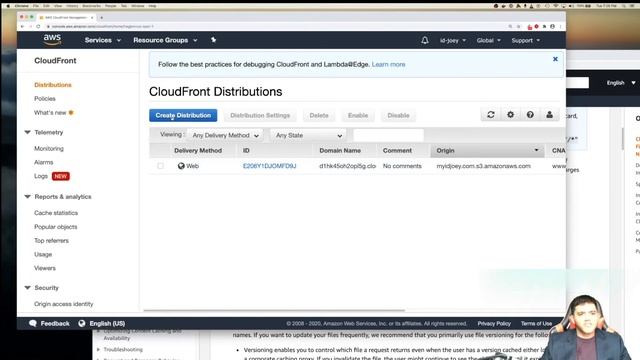Reload the browser page
The height and width of the screenshot is (360, 640).
point(38,27)
